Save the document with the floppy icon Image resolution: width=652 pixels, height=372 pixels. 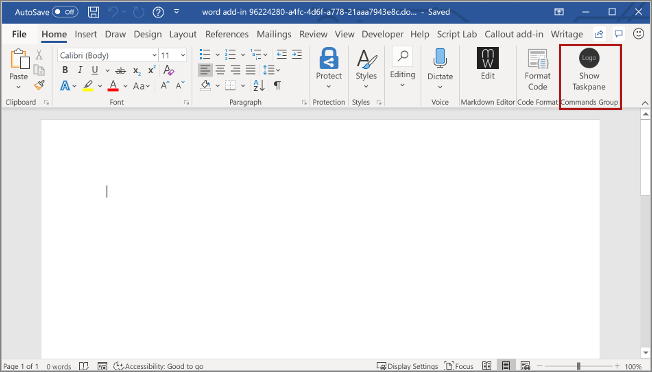pos(94,12)
